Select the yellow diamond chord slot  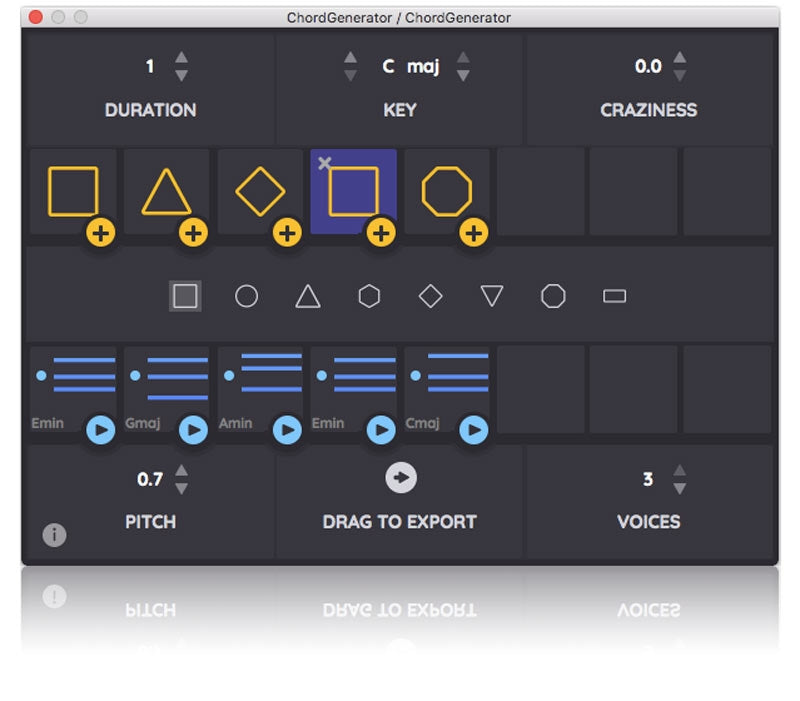coord(260,191)
